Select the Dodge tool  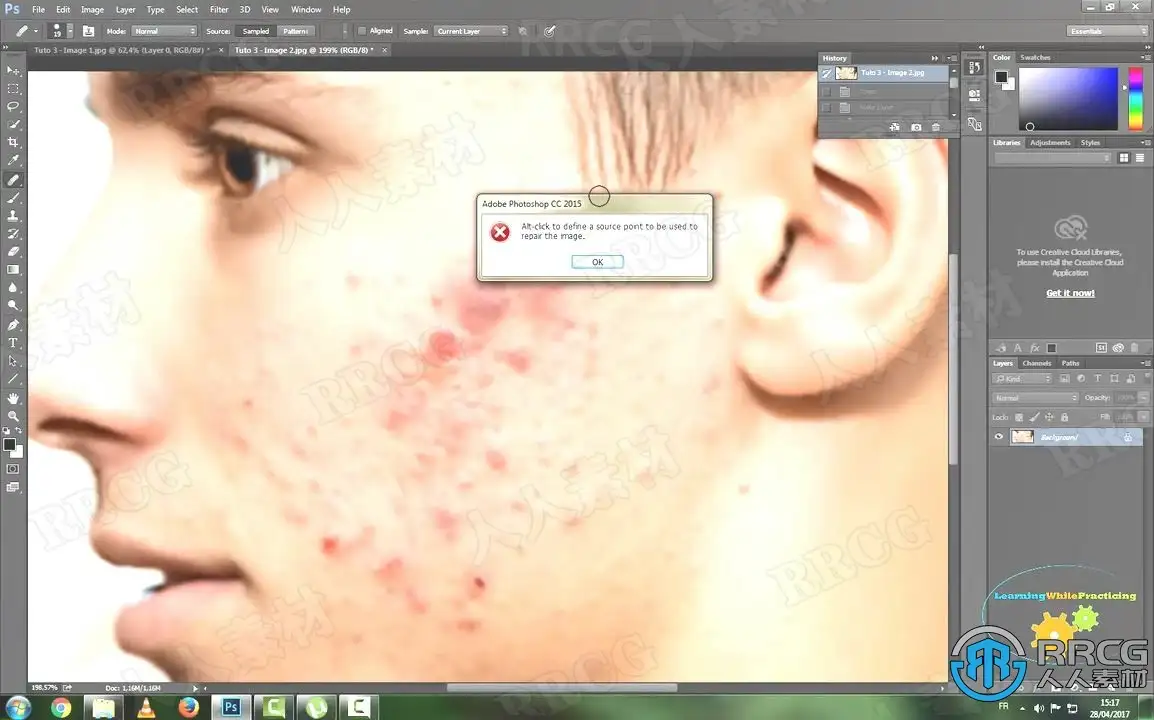coord(13,306)
